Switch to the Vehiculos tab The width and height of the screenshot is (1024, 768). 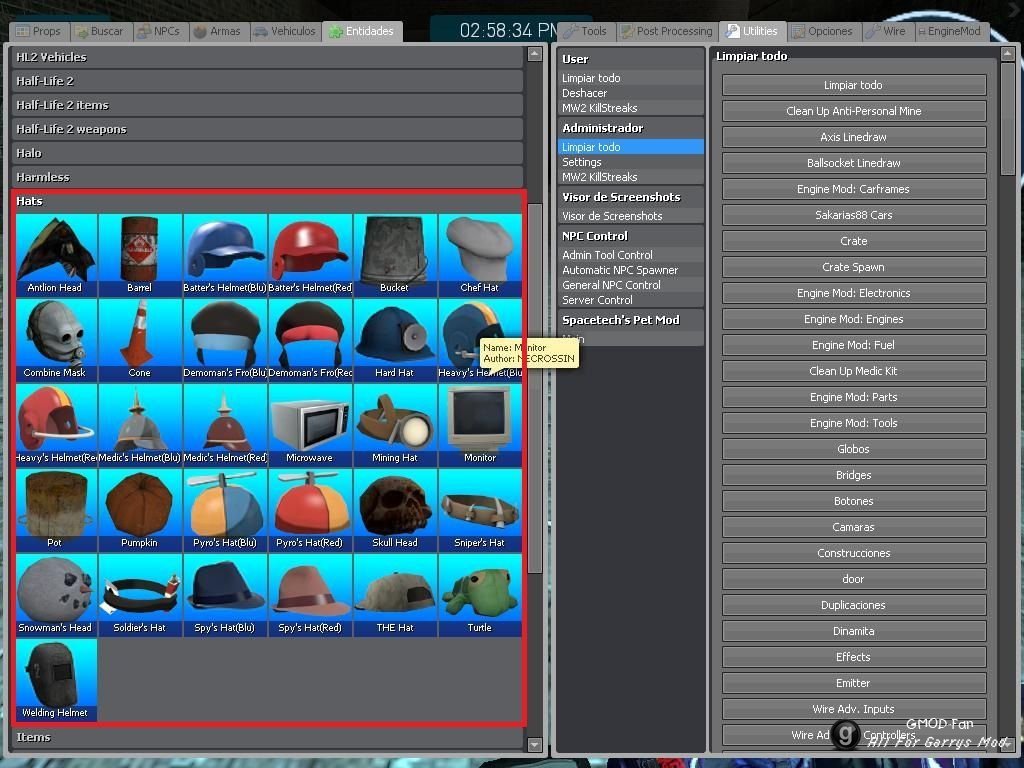[x=285, y=31]
